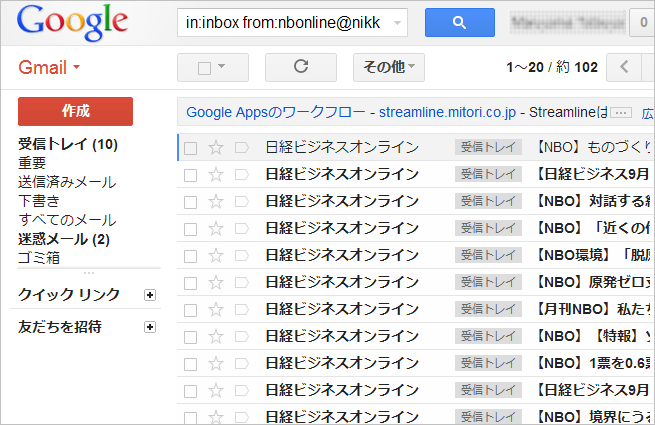
Task: Star the 【NBO】ものづくり email
Action: click(216, 148)
